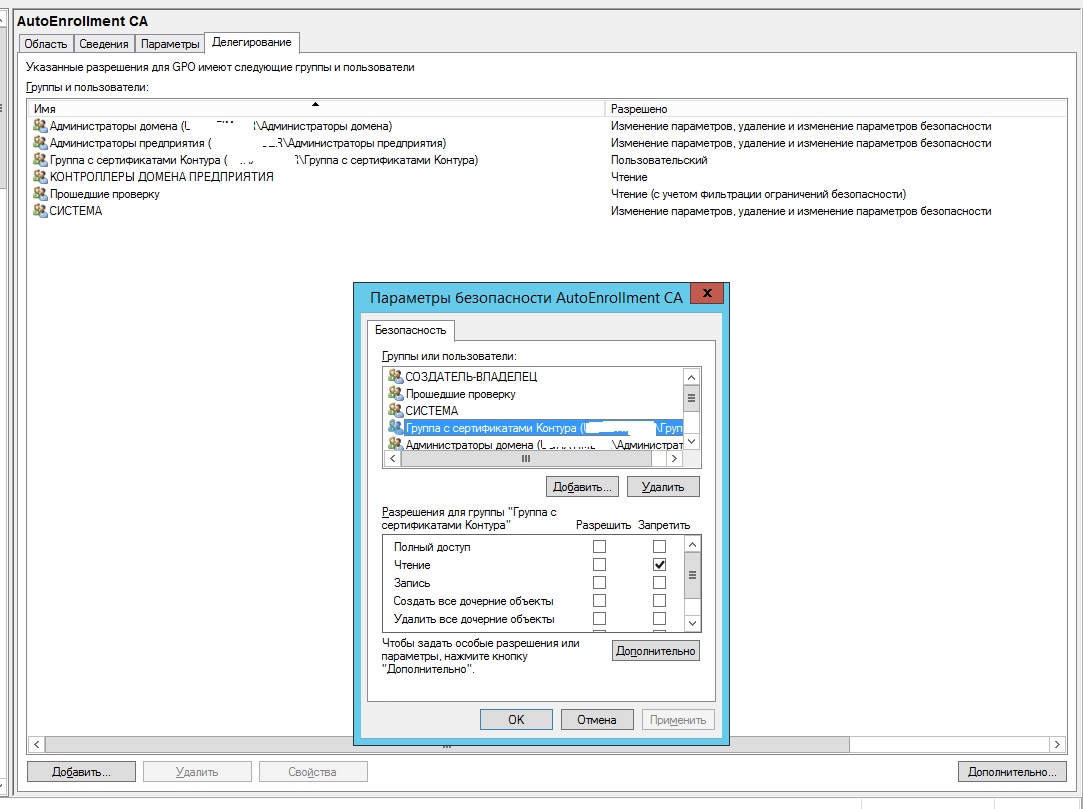Click Удалить button in security dialog
Screen dimensions: 1083x809
663,486
